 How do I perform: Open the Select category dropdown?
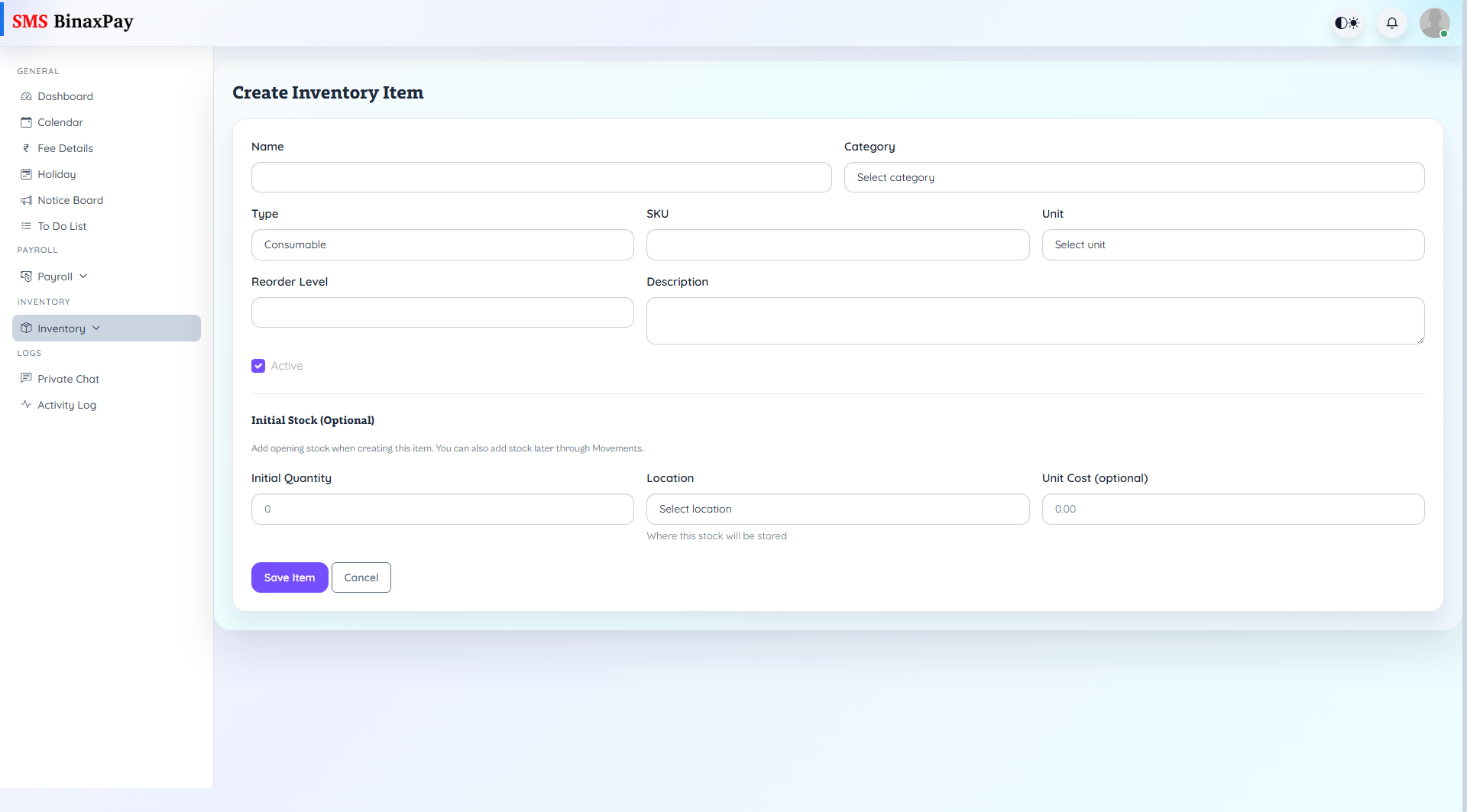click(x=1134, y=177)
